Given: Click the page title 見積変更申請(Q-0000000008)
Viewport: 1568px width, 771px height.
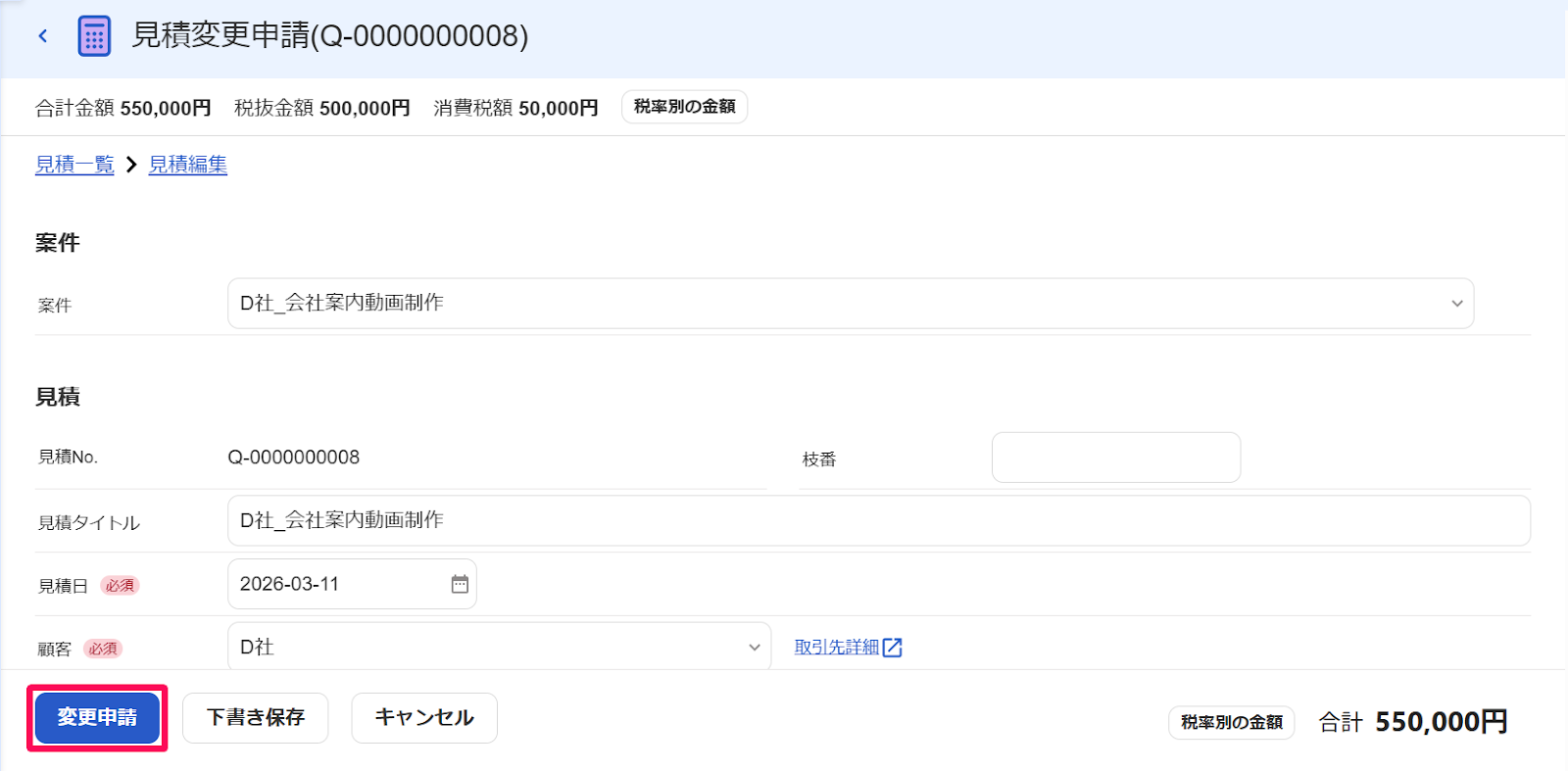Looking at the screenshot, I should 330,35.
